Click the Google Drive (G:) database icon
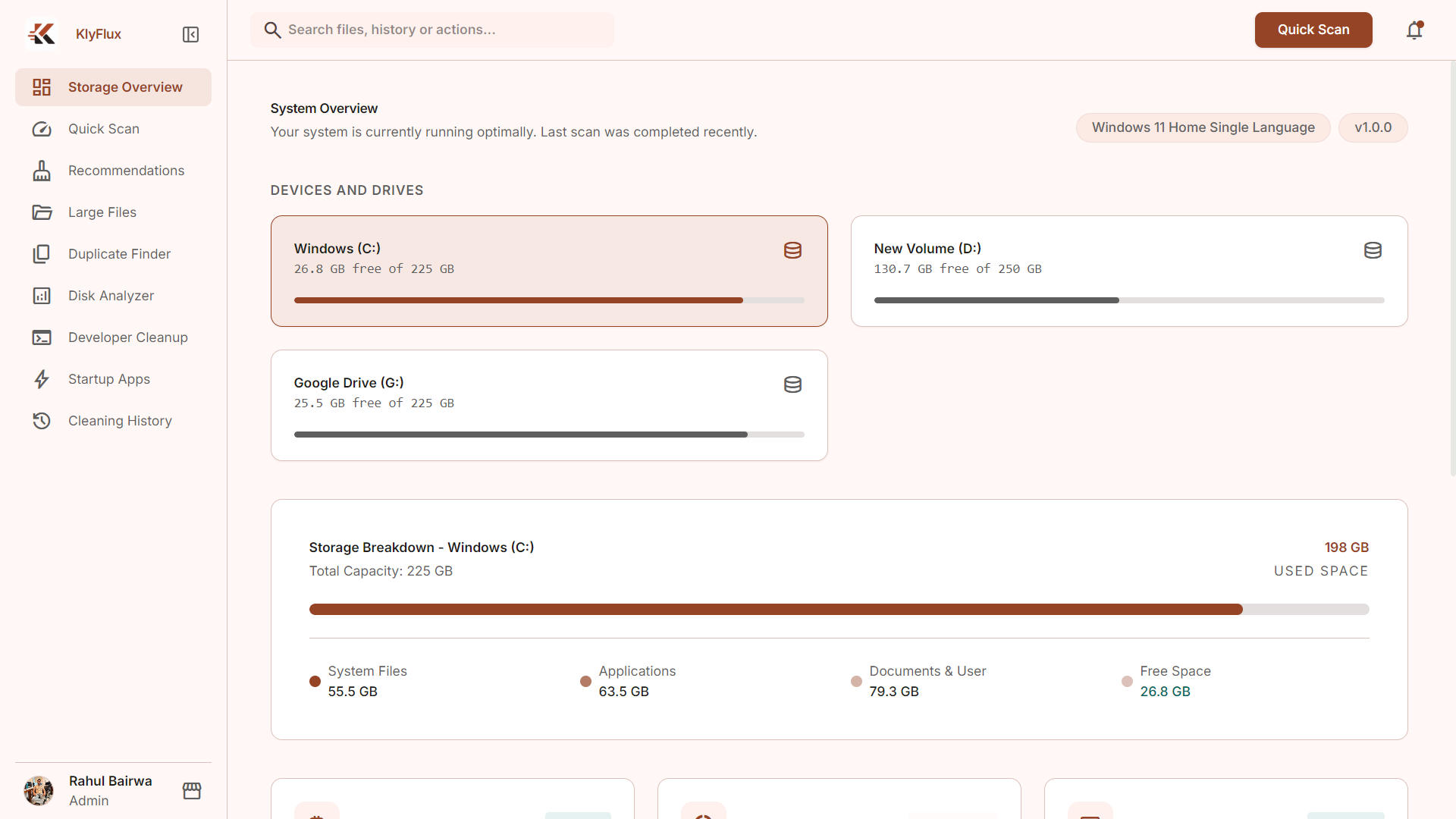This screenshot has width=1456, height=819. pyautogui.click(x=792, y=384)
